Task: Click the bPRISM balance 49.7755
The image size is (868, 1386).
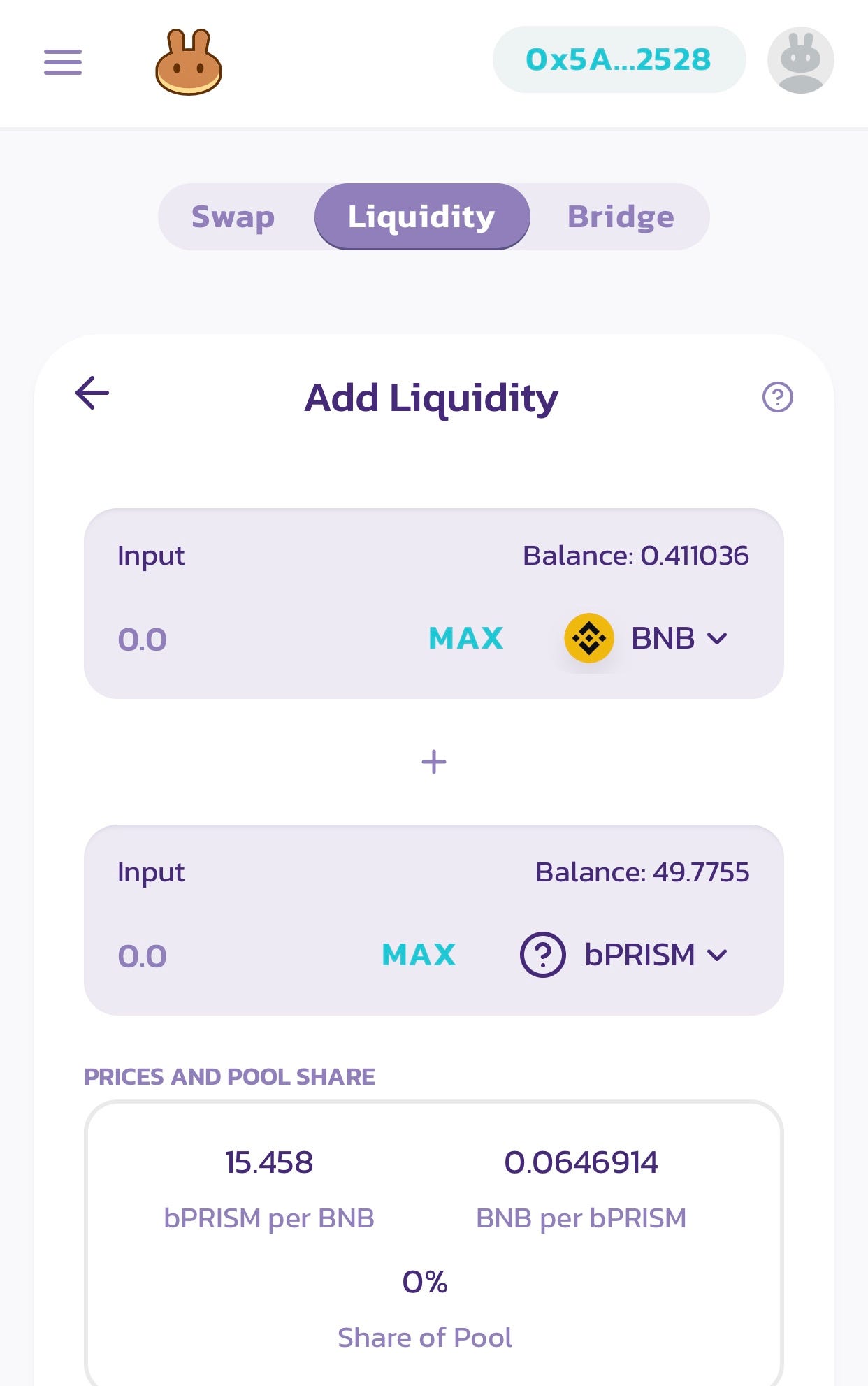Action: pos(642,872)
